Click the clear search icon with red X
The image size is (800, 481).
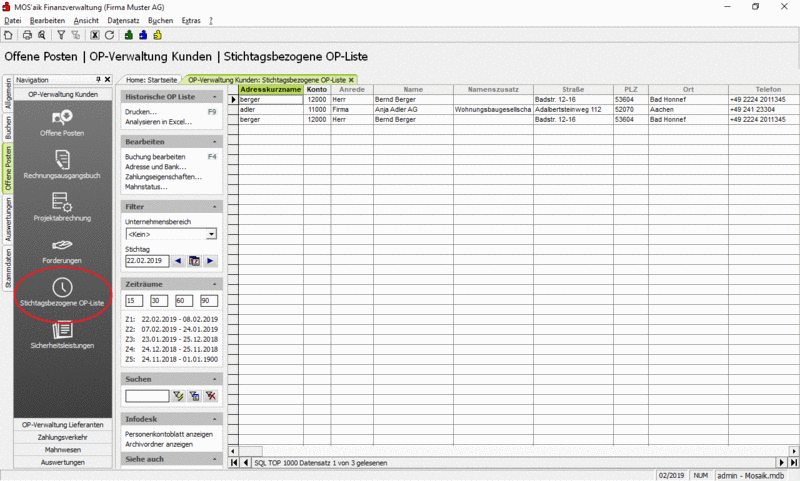pos(211,396)
